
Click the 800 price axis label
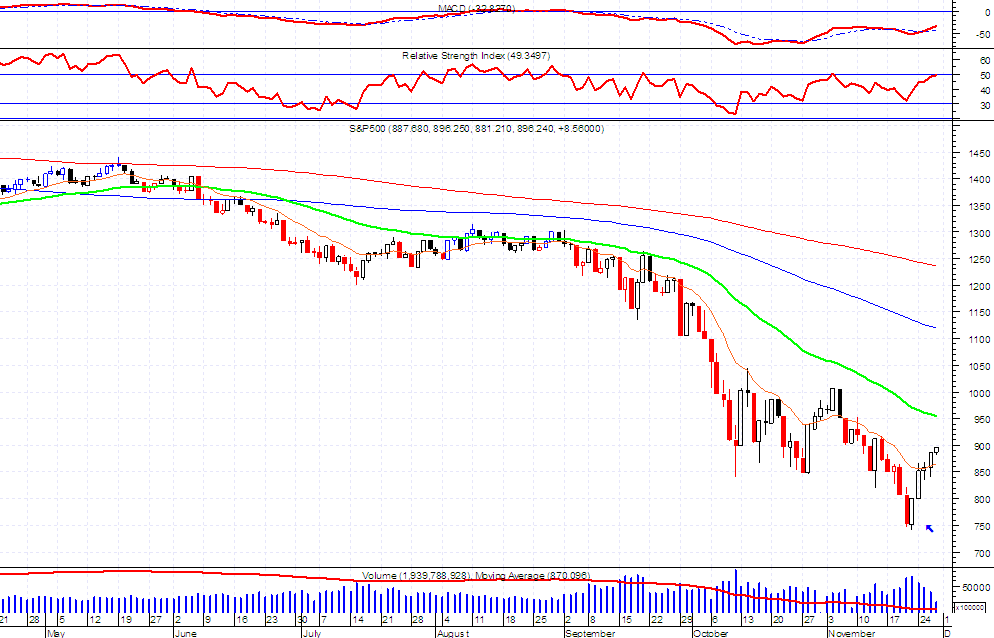click(x=981, y=500)
